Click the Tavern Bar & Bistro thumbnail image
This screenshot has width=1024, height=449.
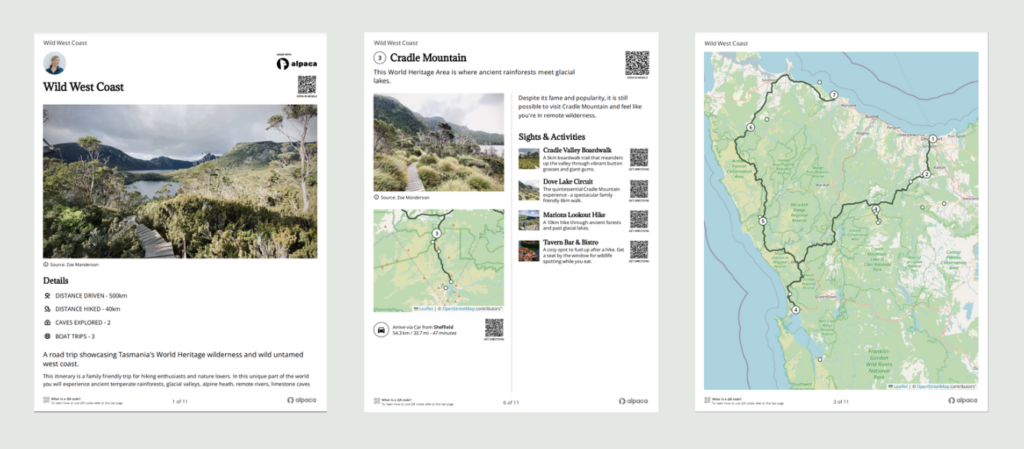[x=528, y=251]
